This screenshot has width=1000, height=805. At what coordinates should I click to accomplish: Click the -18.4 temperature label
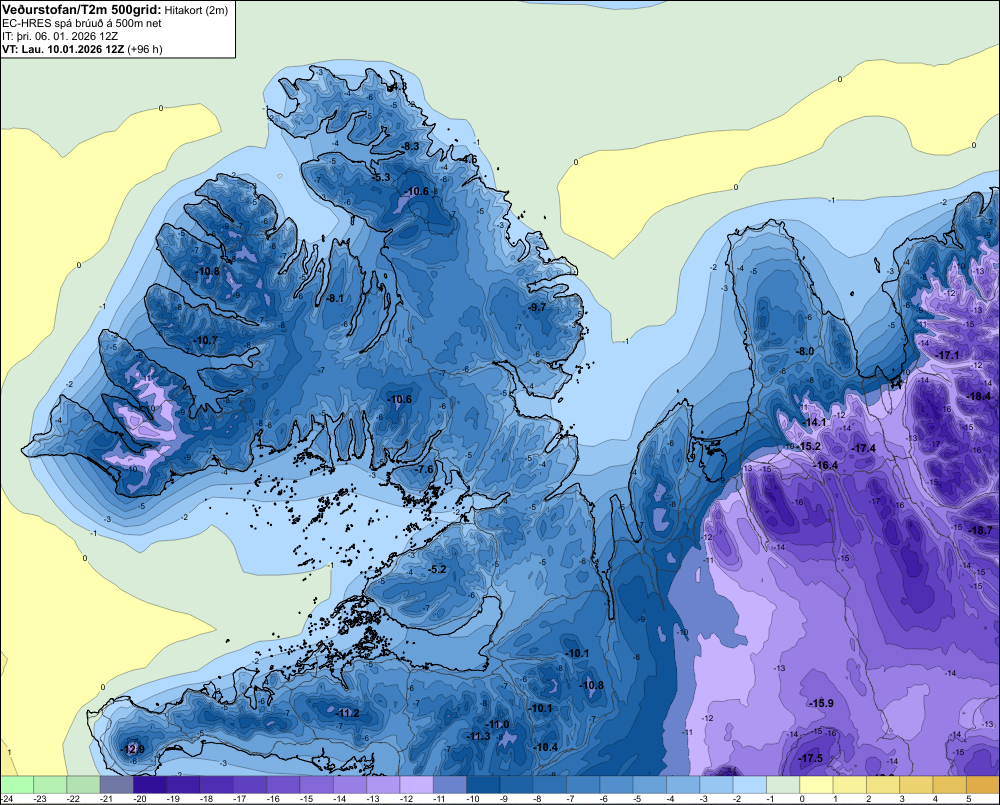pyautogui.click(x=980, y=396)
